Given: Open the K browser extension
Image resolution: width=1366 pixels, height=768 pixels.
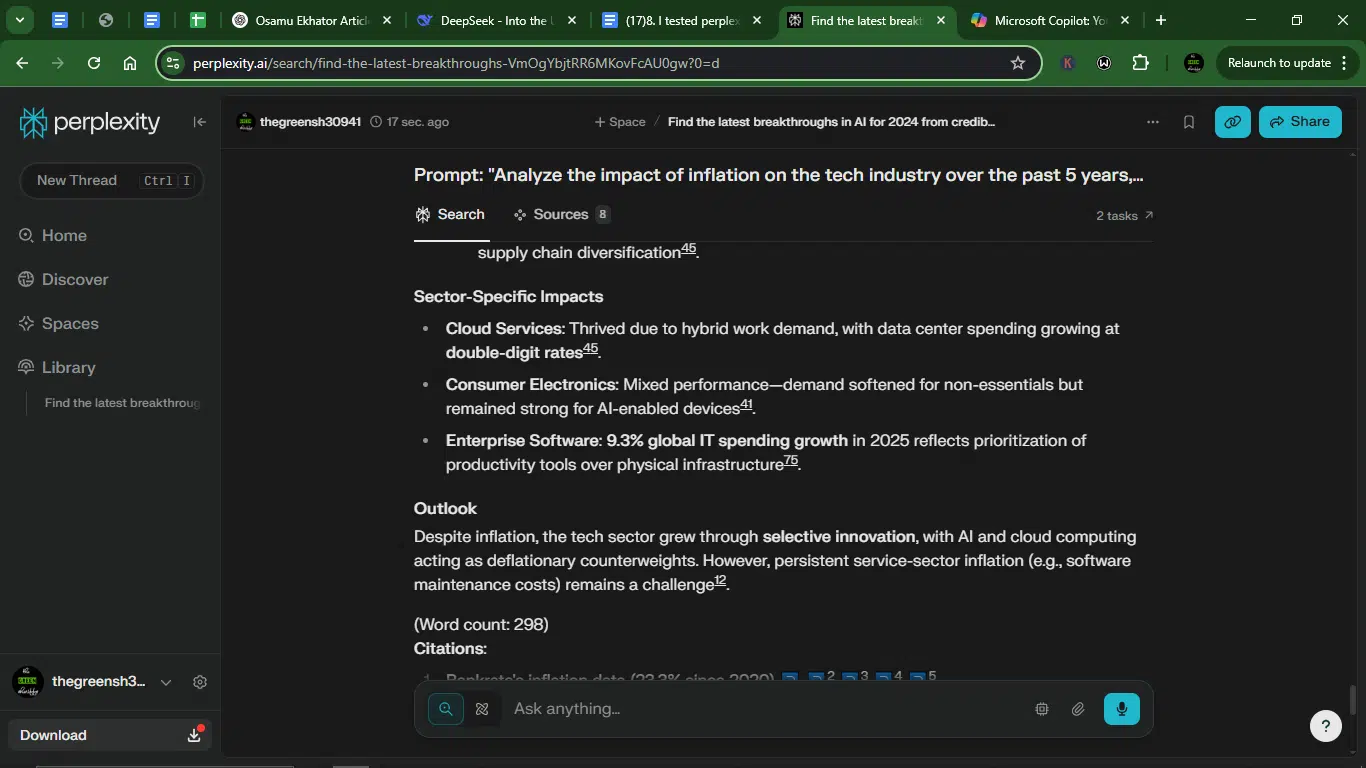Looking at the screenshot, I should click(1068, 63).
